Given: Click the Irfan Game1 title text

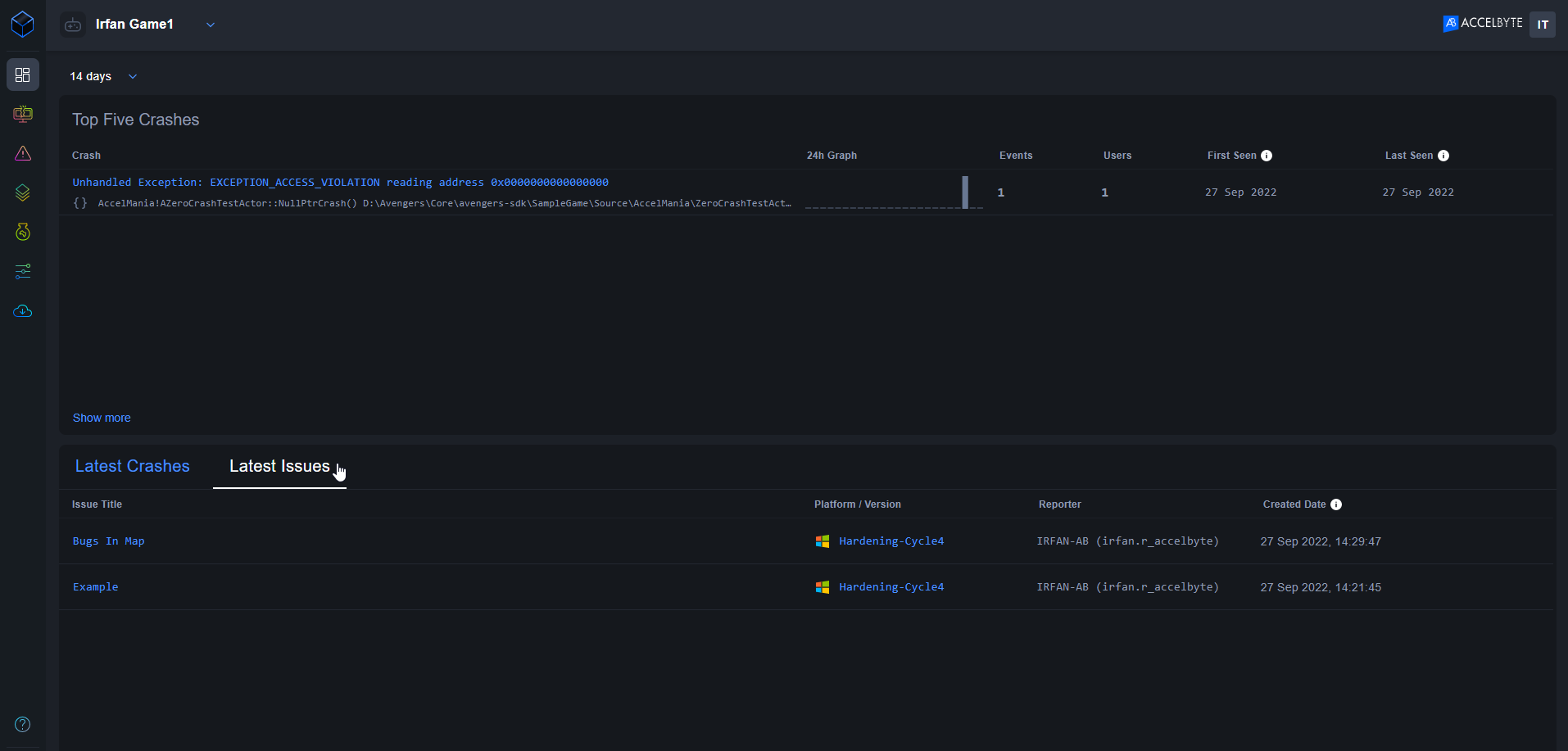Looking at the screenshot, I should 134,25.
